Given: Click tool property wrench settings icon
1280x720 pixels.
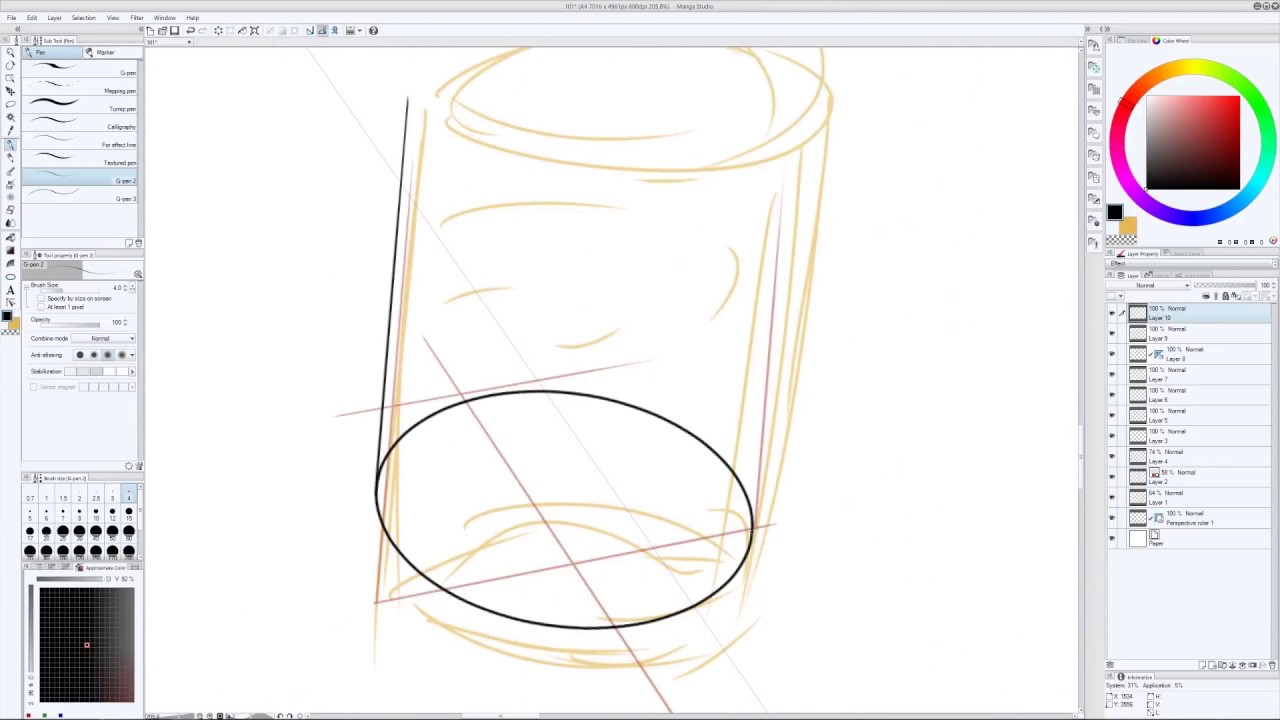Looking at the screenshot, I should (x=138, y=466).
